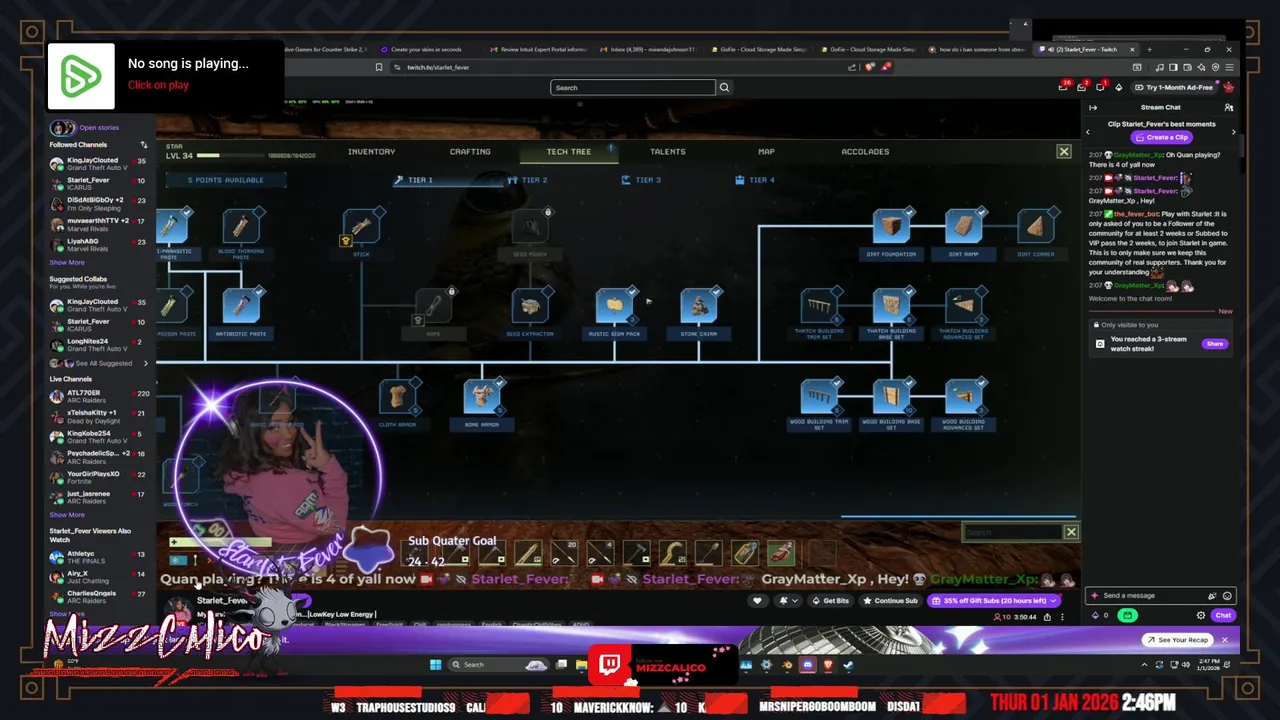
Task: Select the Cloth Armor node
Action: tap(397, 397)
